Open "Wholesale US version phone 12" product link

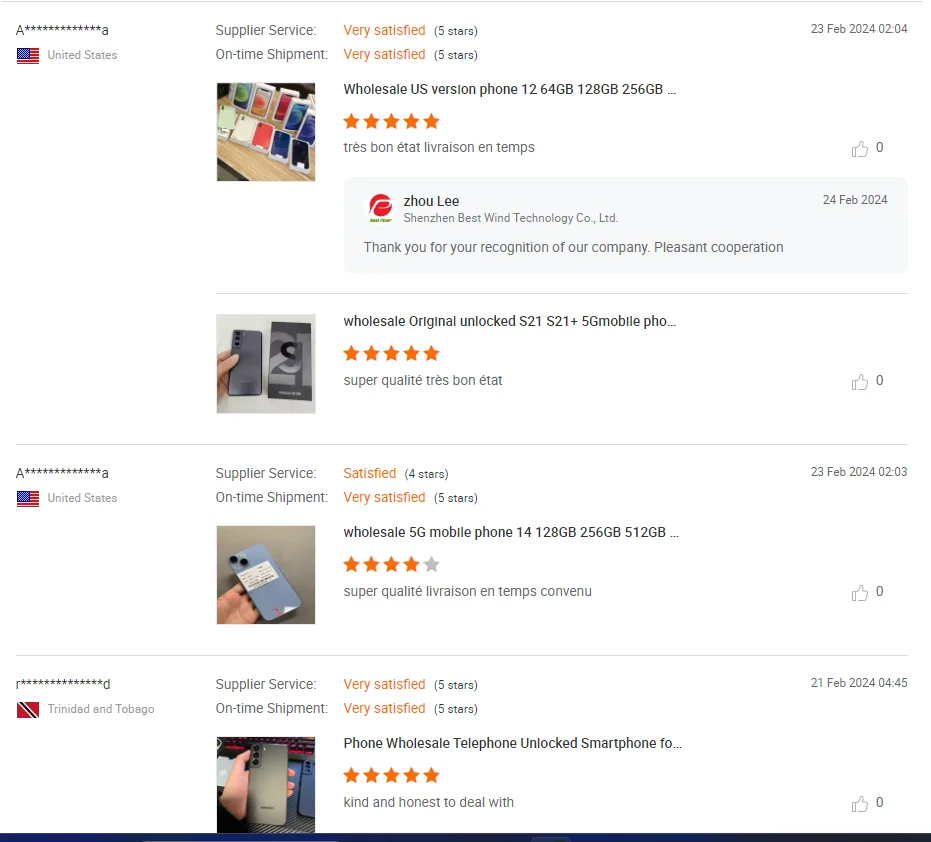click(509, 89)
